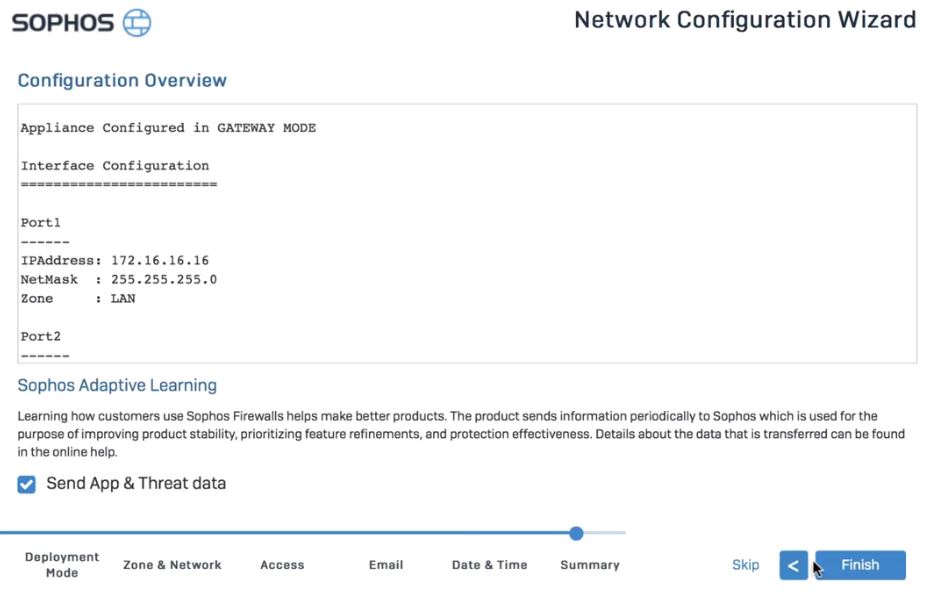This screenshot has height=598, width=928.
Task: Select the Zone & Network wizard step
Action: (x=171, y=565)
